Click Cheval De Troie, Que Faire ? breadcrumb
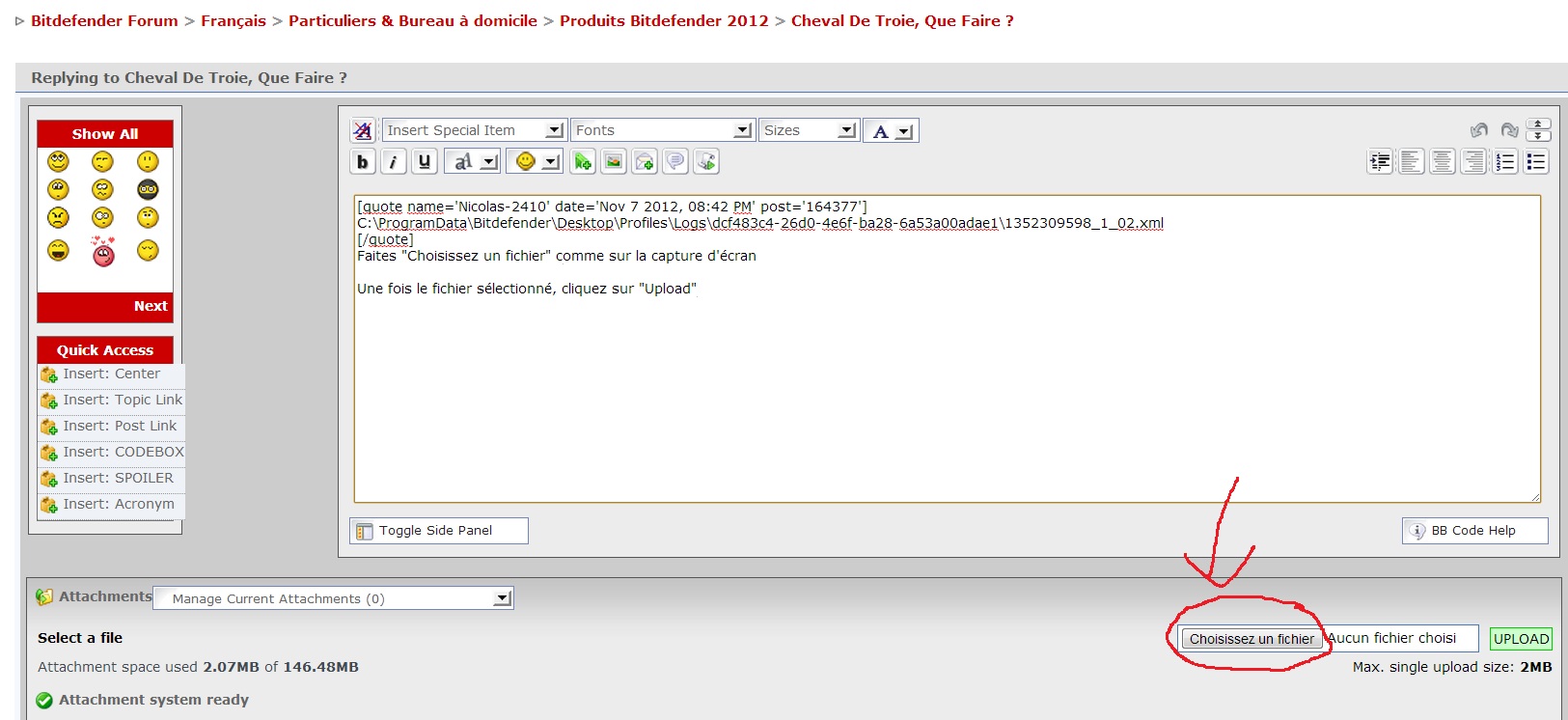This screenshot has width=1568, height=720. [902, 20]
